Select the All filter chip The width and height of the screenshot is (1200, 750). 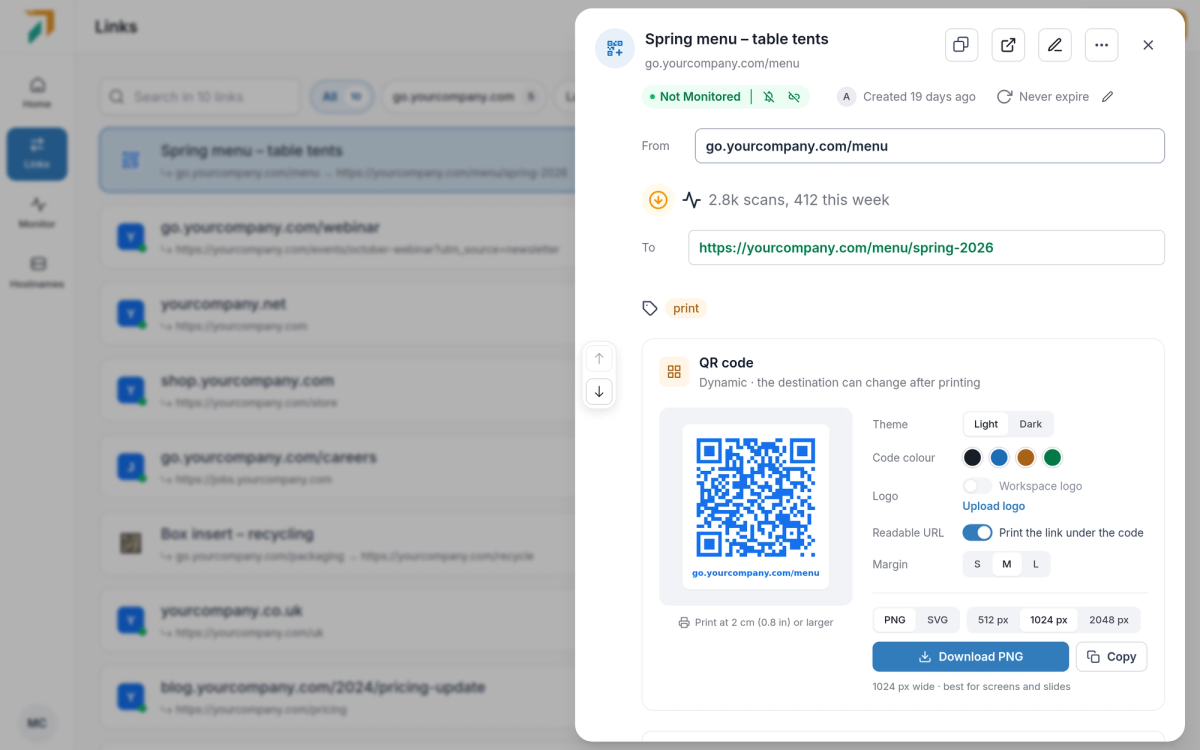[x=341, y=97]
